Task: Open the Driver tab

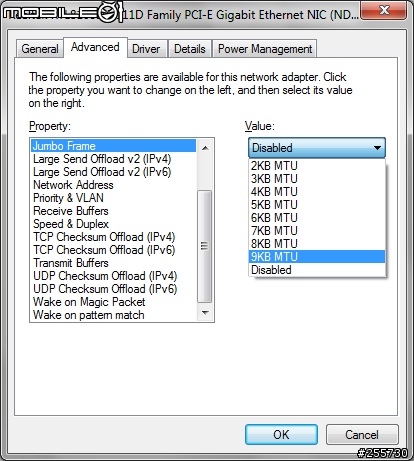Action: [146, 49]
